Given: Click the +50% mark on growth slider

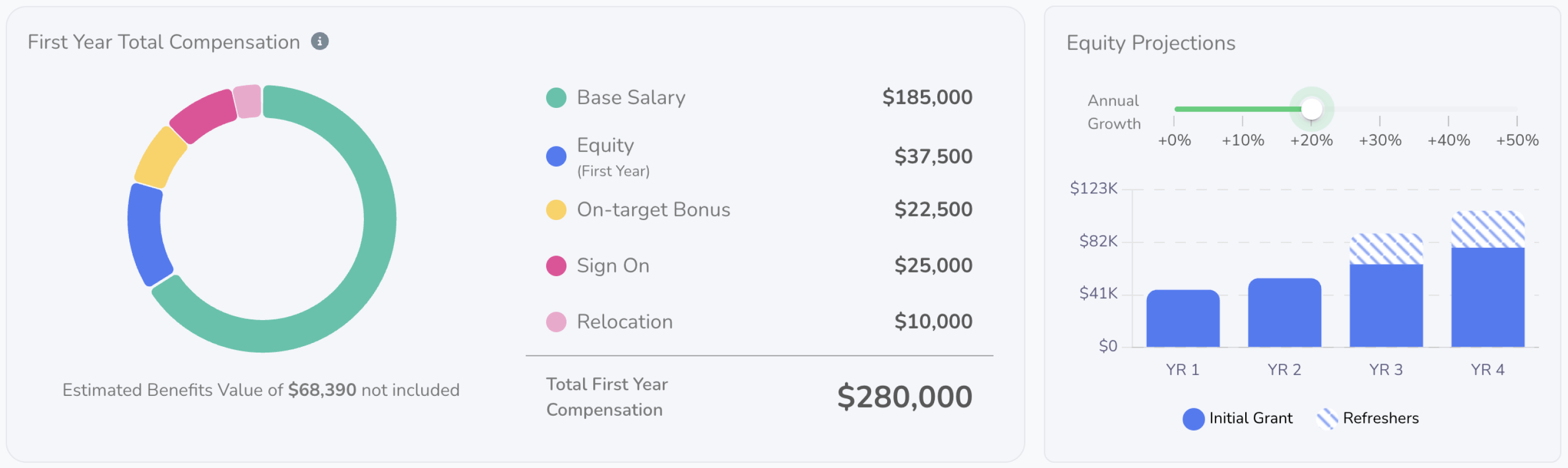Looking at the screenshot, I should [1517, 109].
